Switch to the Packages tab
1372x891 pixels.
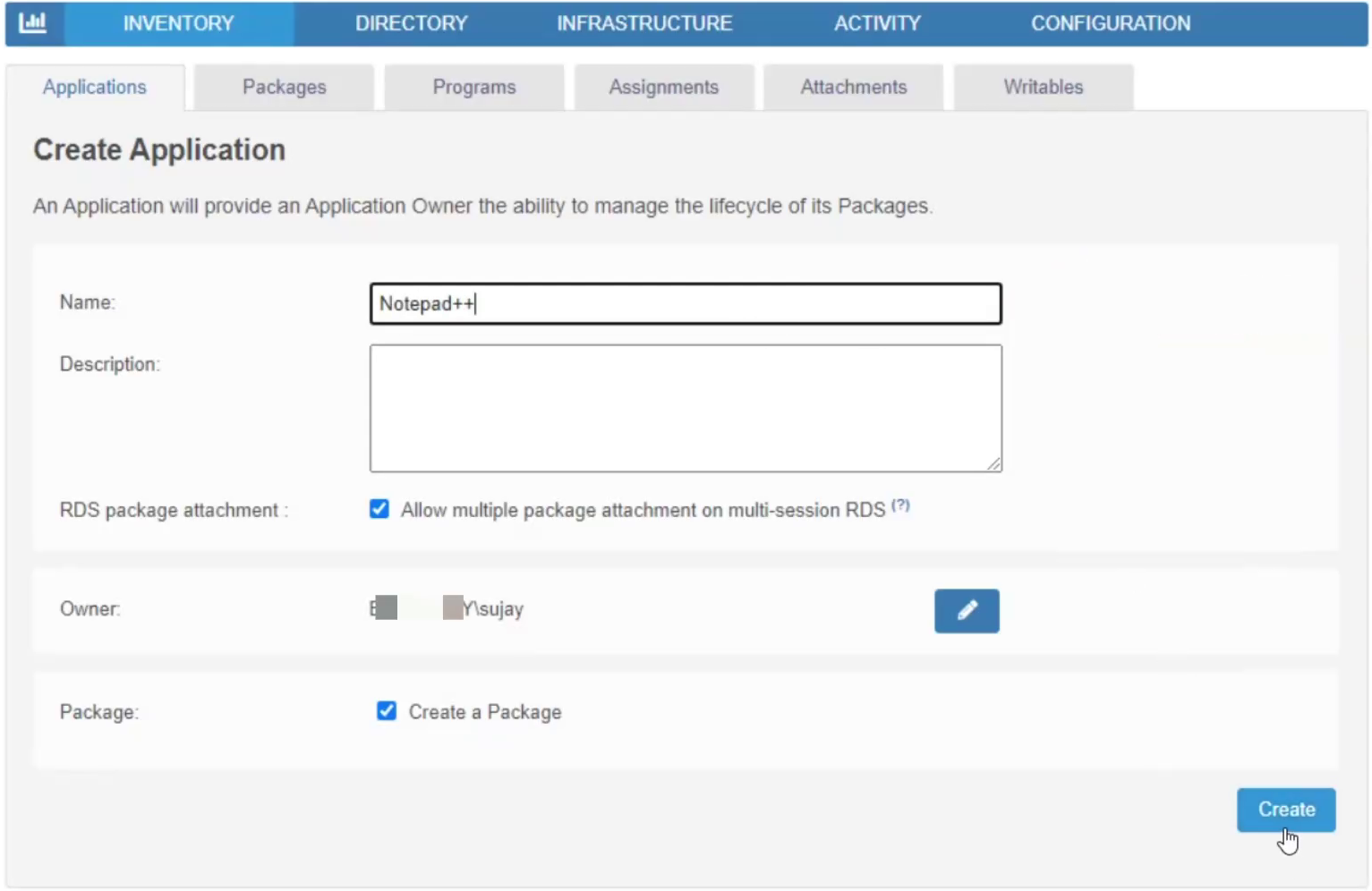coord(284,87)
